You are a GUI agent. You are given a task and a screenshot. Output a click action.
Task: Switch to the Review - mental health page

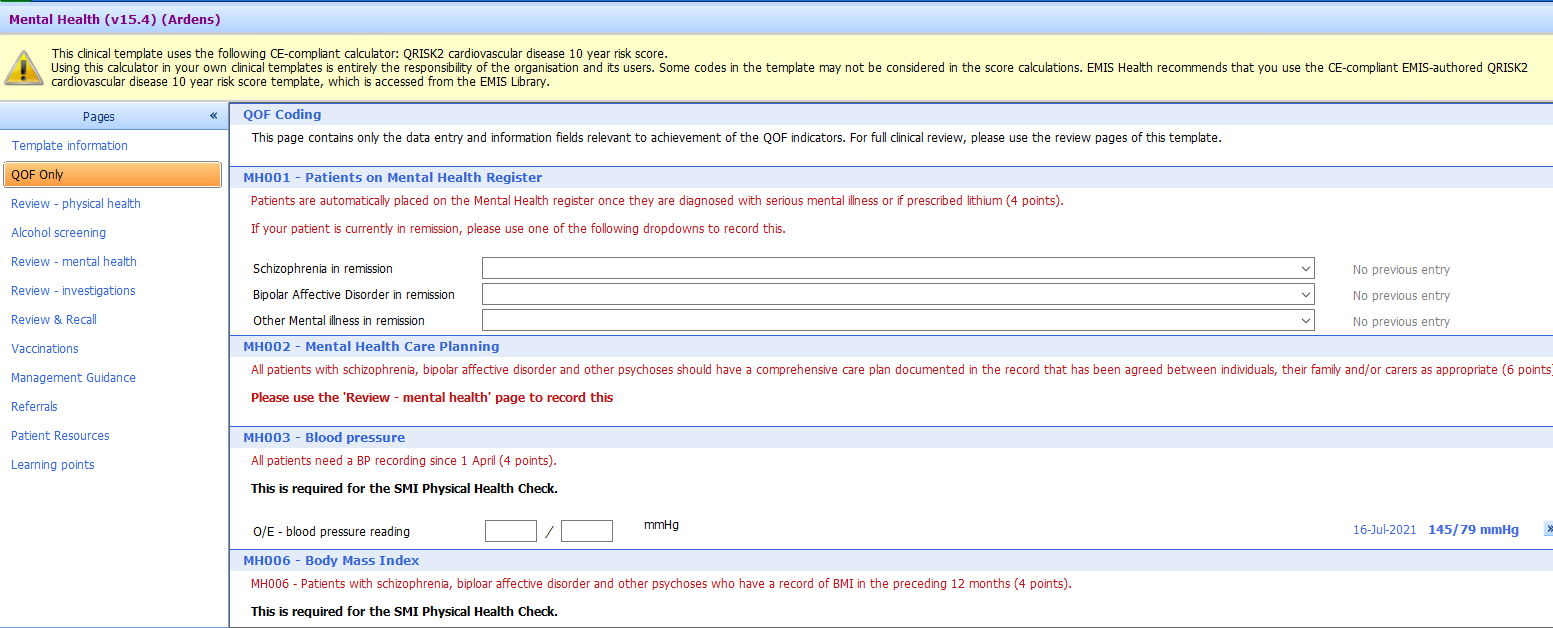point(72,261)
